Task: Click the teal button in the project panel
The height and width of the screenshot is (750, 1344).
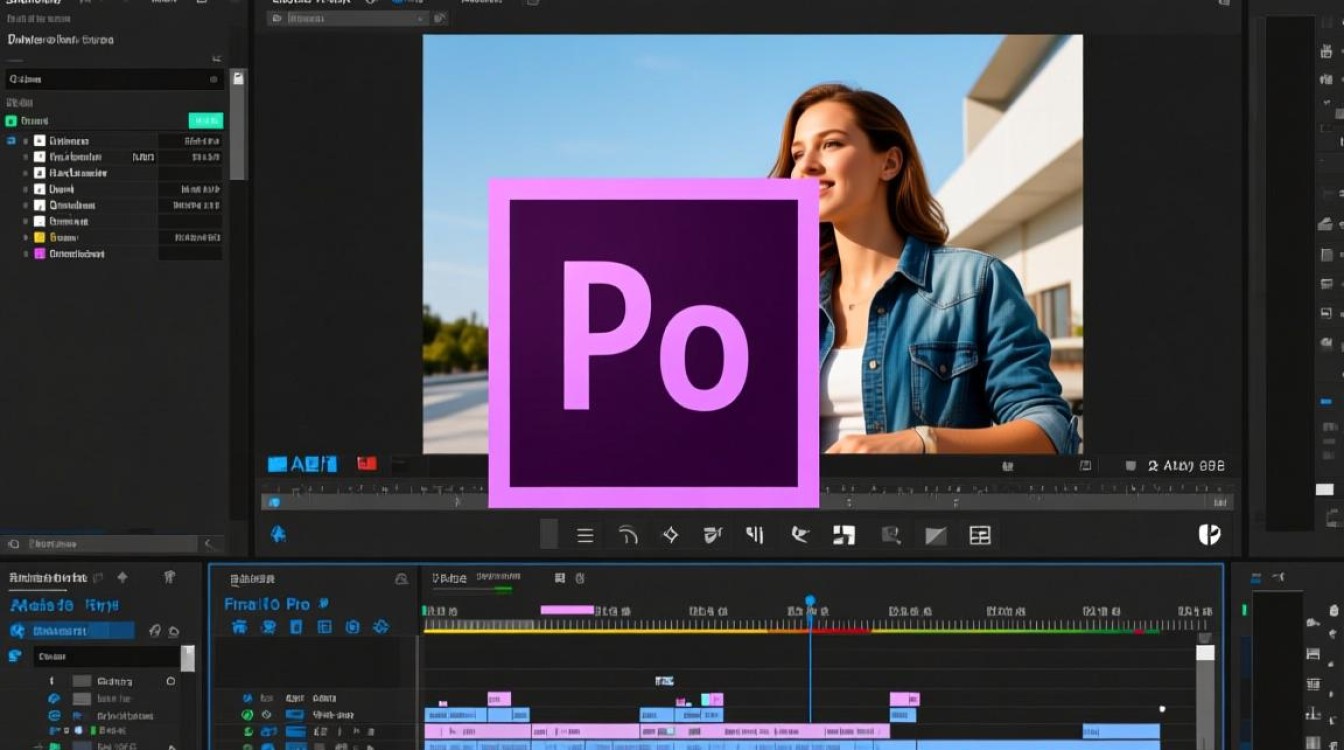Action: (205, 120)
